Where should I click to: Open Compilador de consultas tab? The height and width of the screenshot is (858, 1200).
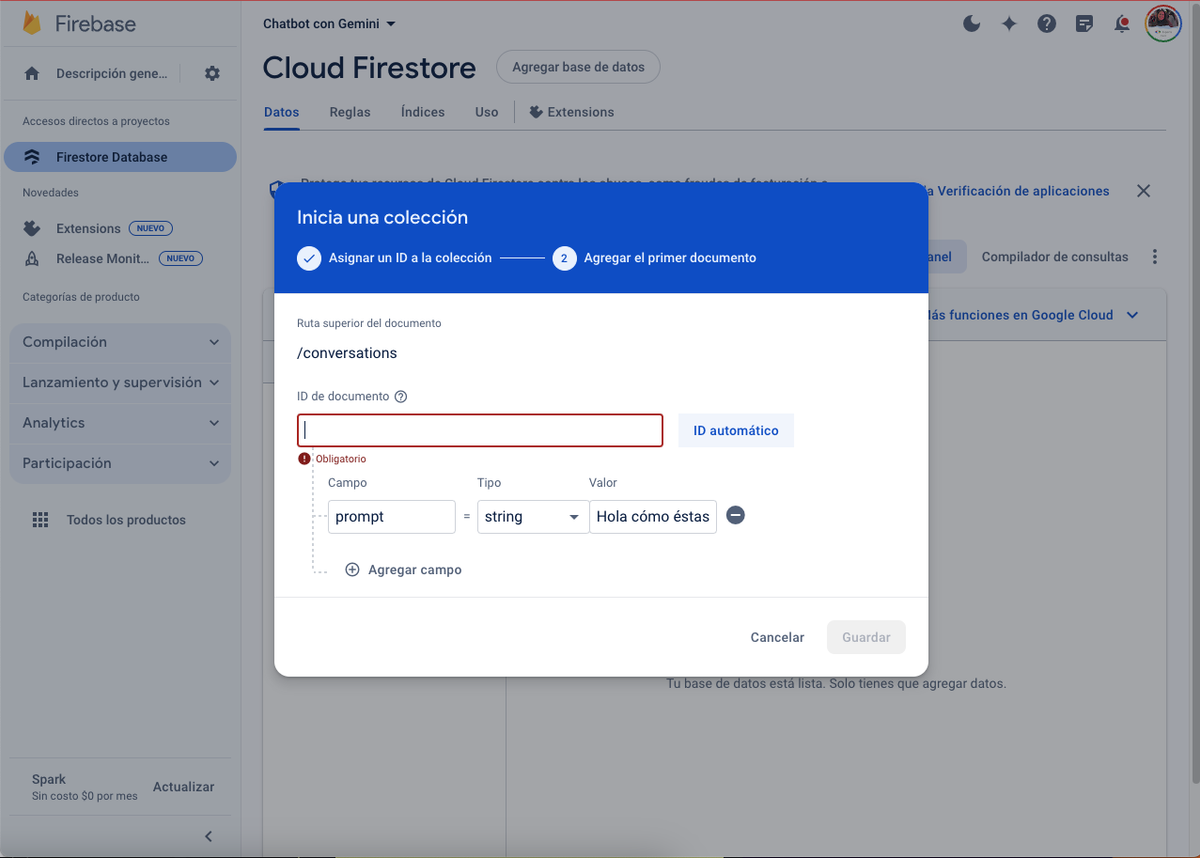tap(1055, 257)
